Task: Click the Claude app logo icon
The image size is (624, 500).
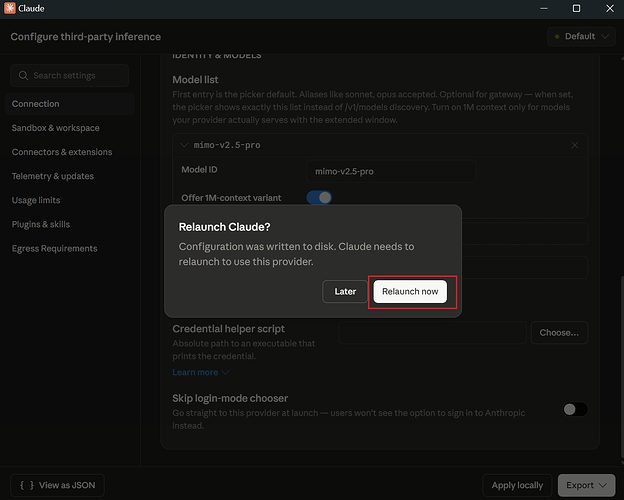Action: pyautogui.click(x=10, y=8)
